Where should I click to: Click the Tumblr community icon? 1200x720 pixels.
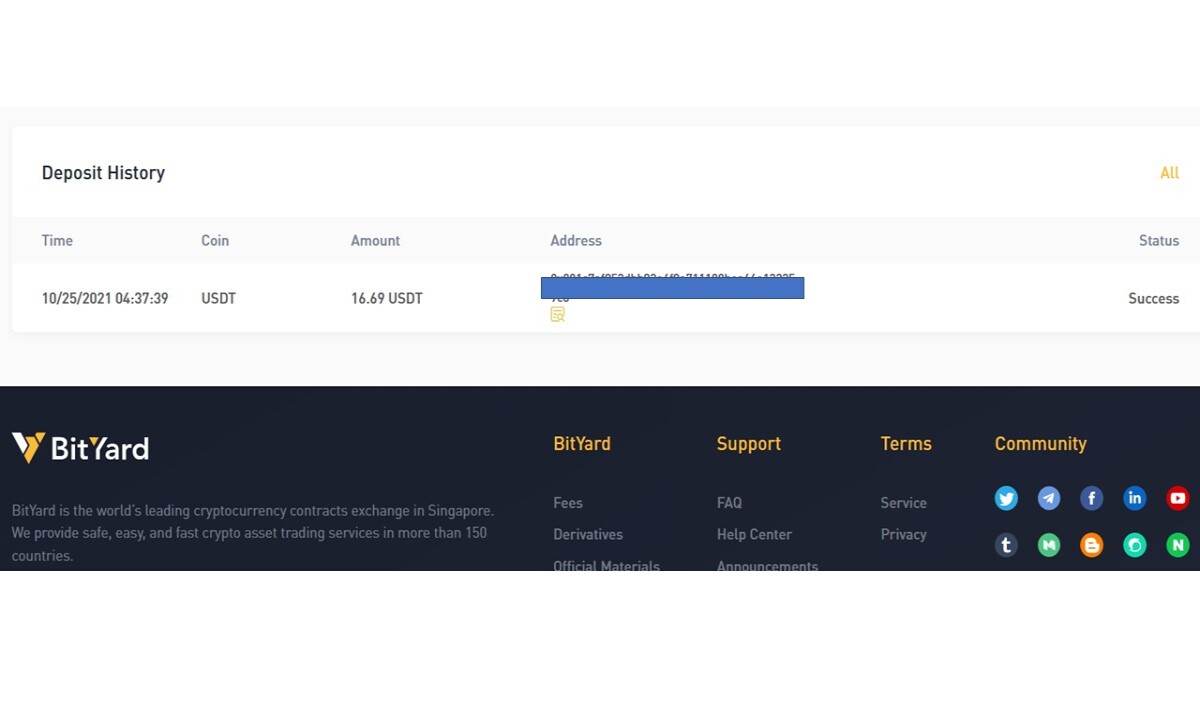(1006, 545)
